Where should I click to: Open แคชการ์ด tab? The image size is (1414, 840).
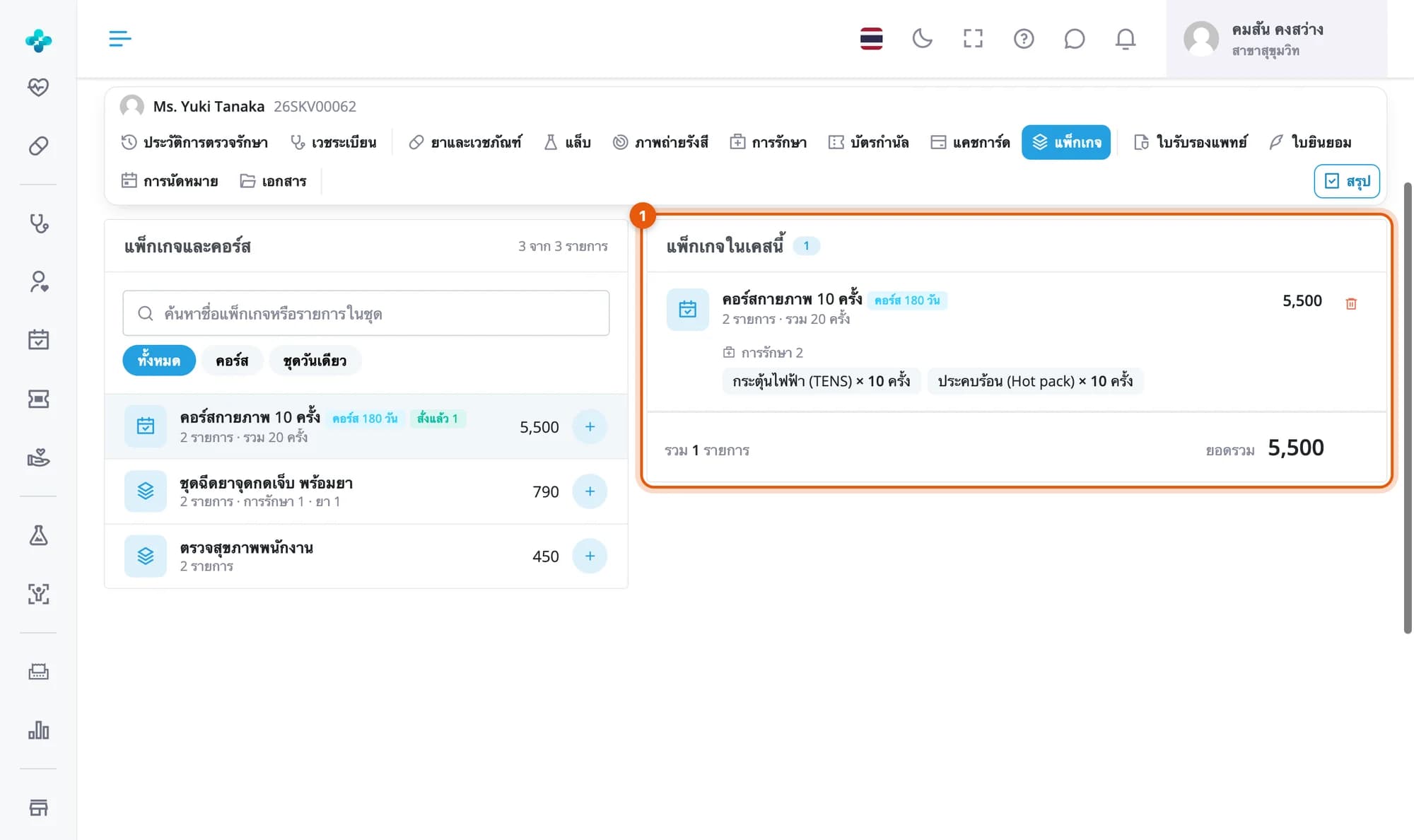[970, 142]
